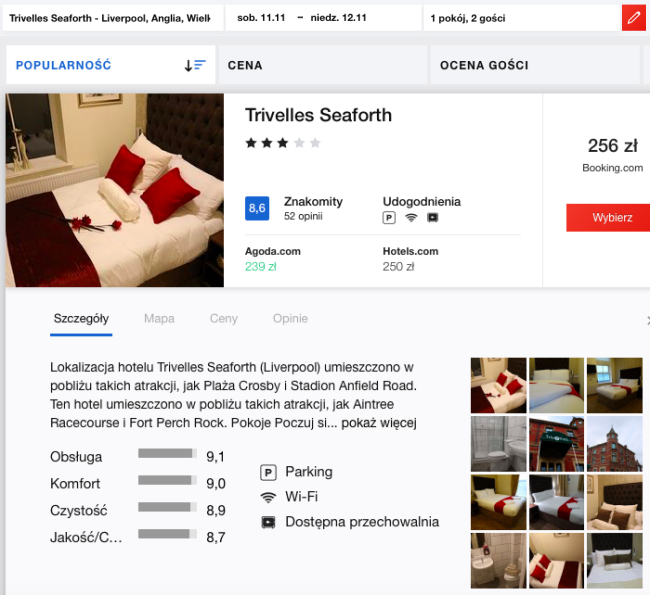Sort results by Cena

point(245,65)
